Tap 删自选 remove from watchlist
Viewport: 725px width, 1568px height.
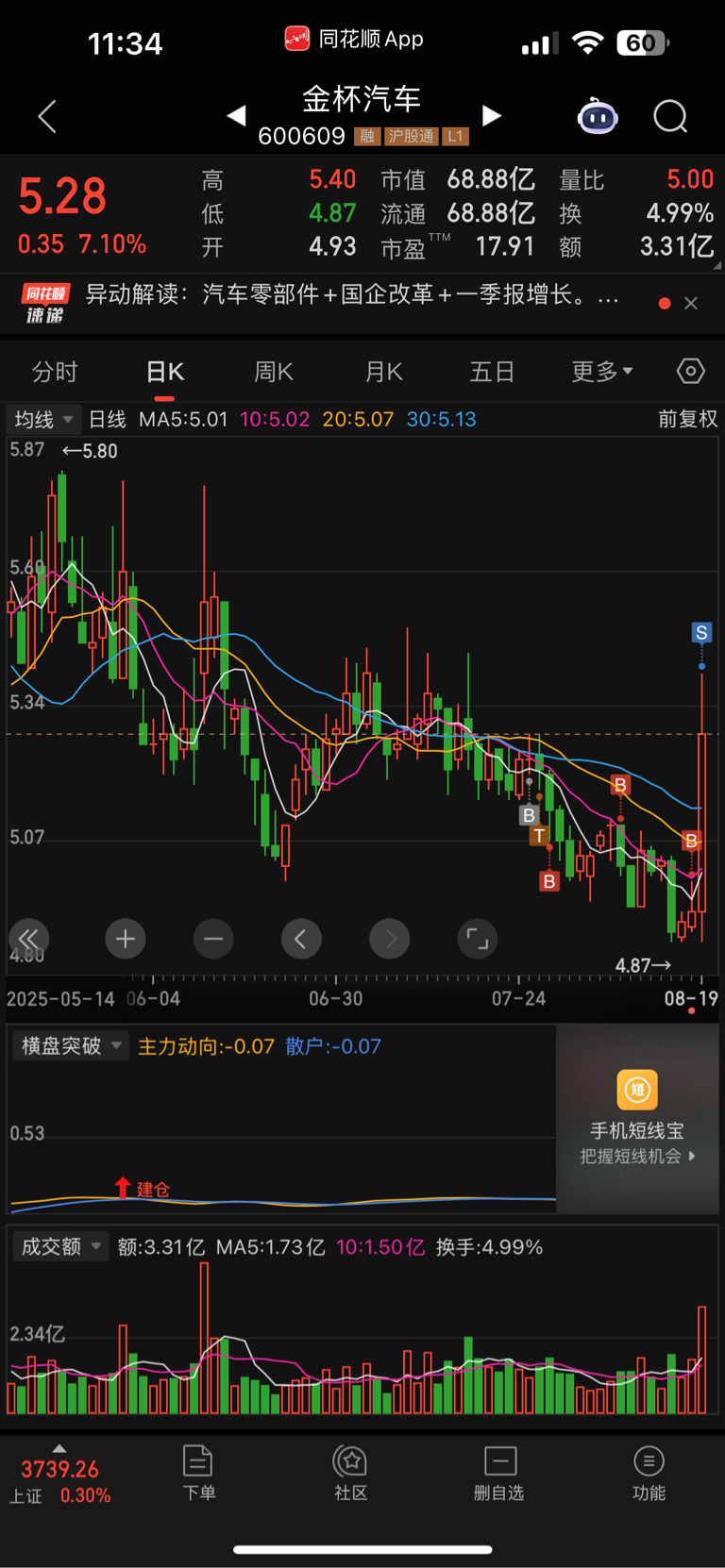point(499,1473)
